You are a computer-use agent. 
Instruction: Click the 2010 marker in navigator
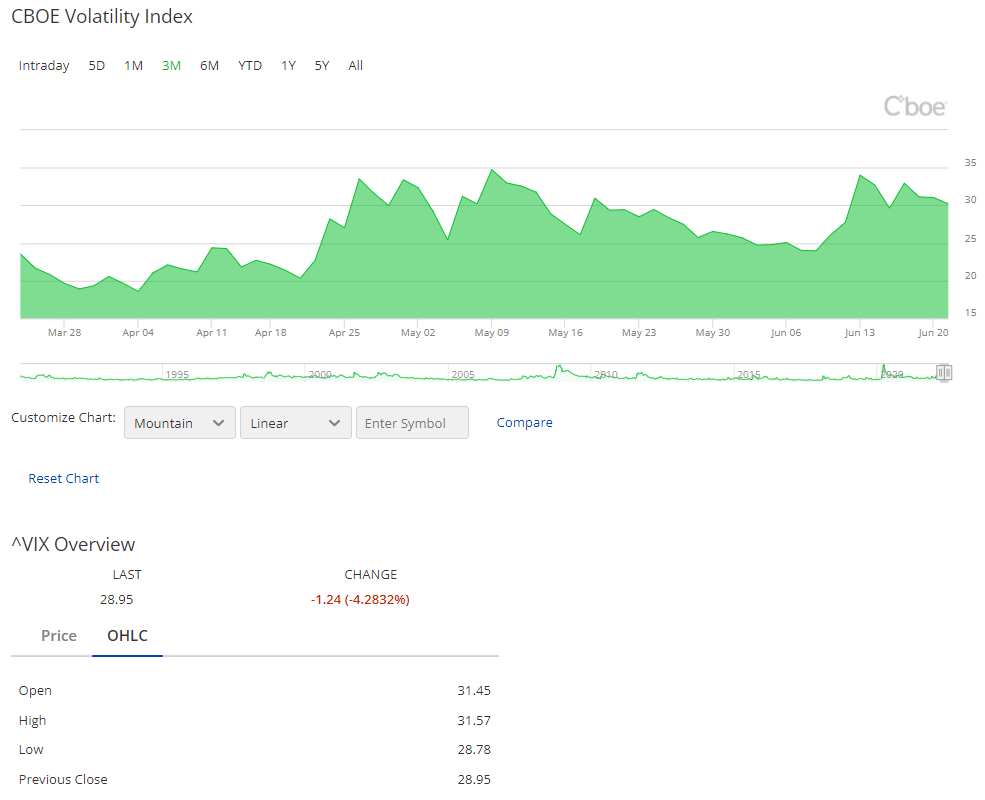606,374
